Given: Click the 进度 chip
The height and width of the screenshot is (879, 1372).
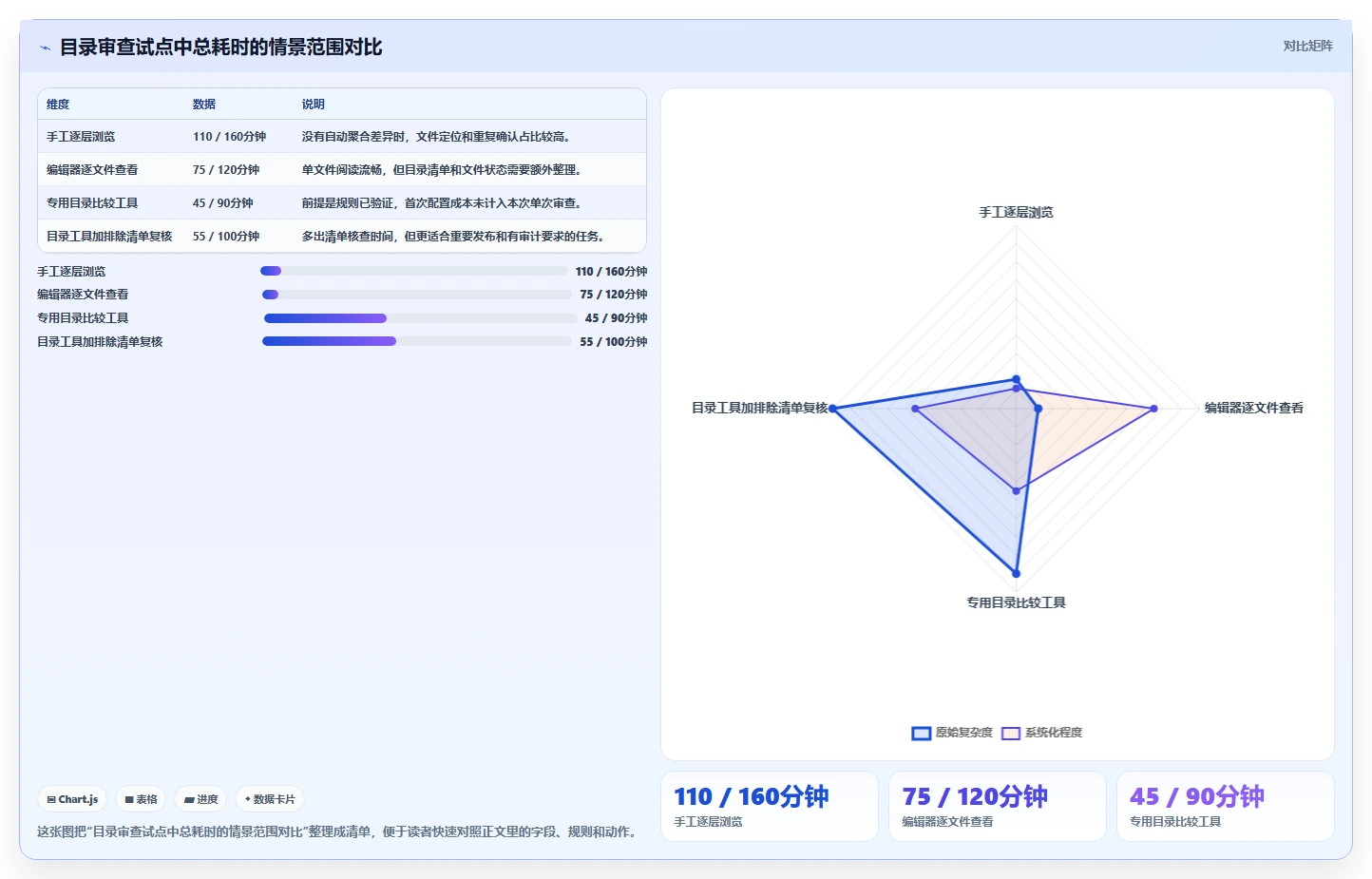Looking at the screenshot, I should coord(200,799).
